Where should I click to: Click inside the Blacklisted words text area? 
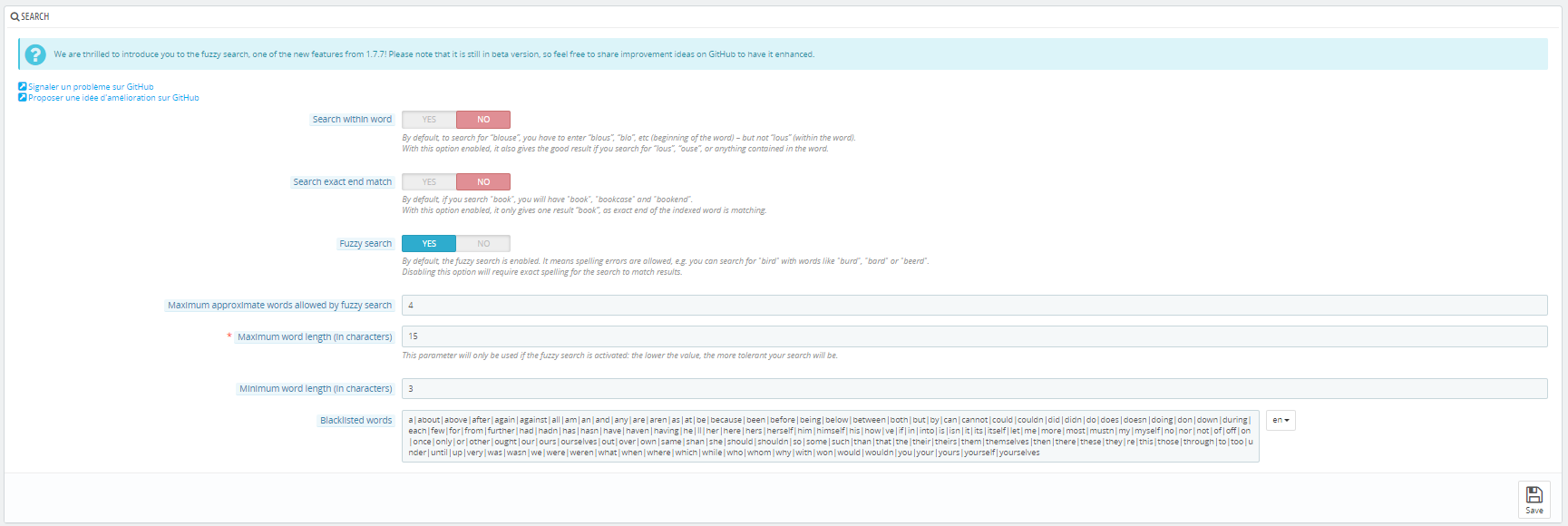(x=830, y=436)
